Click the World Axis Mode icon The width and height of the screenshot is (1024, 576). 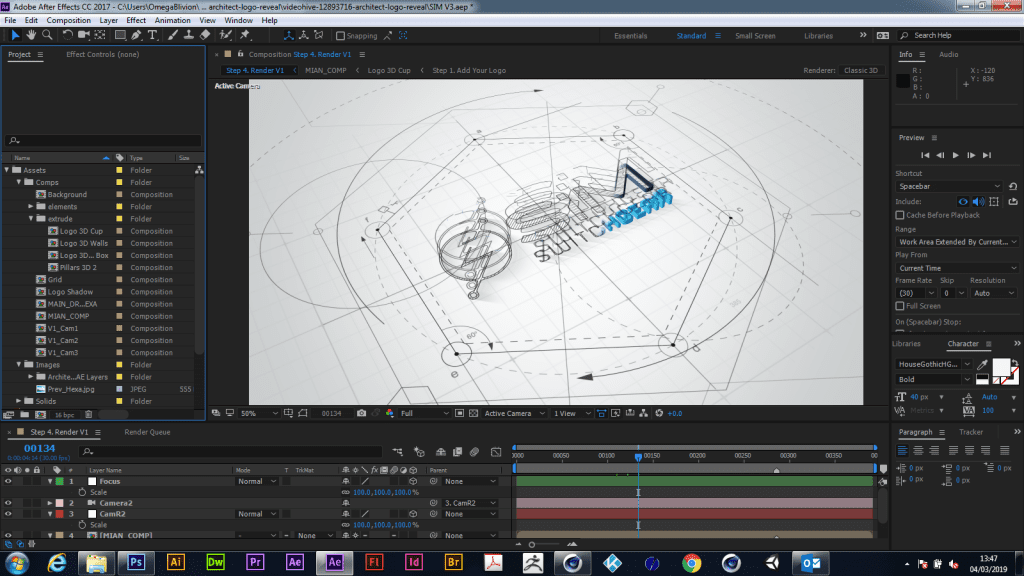[304, 35]
